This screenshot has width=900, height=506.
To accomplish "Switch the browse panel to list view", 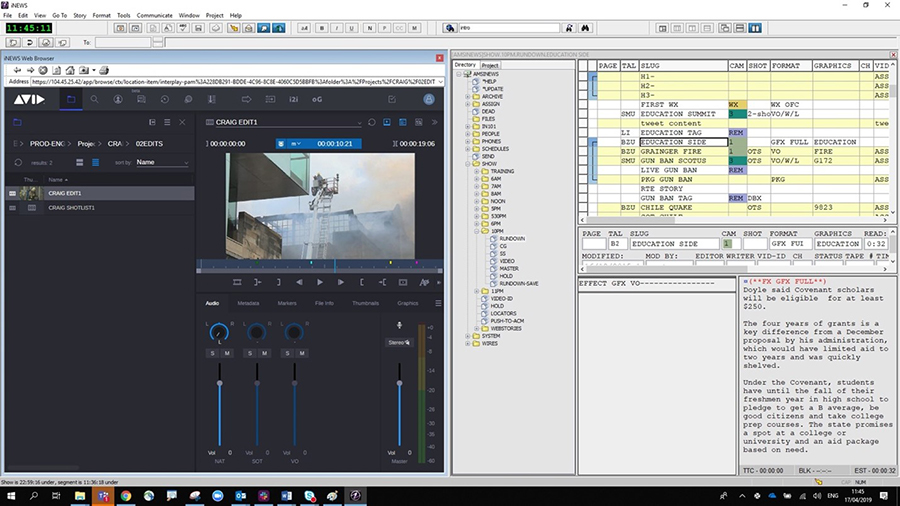I will (96, 162).
